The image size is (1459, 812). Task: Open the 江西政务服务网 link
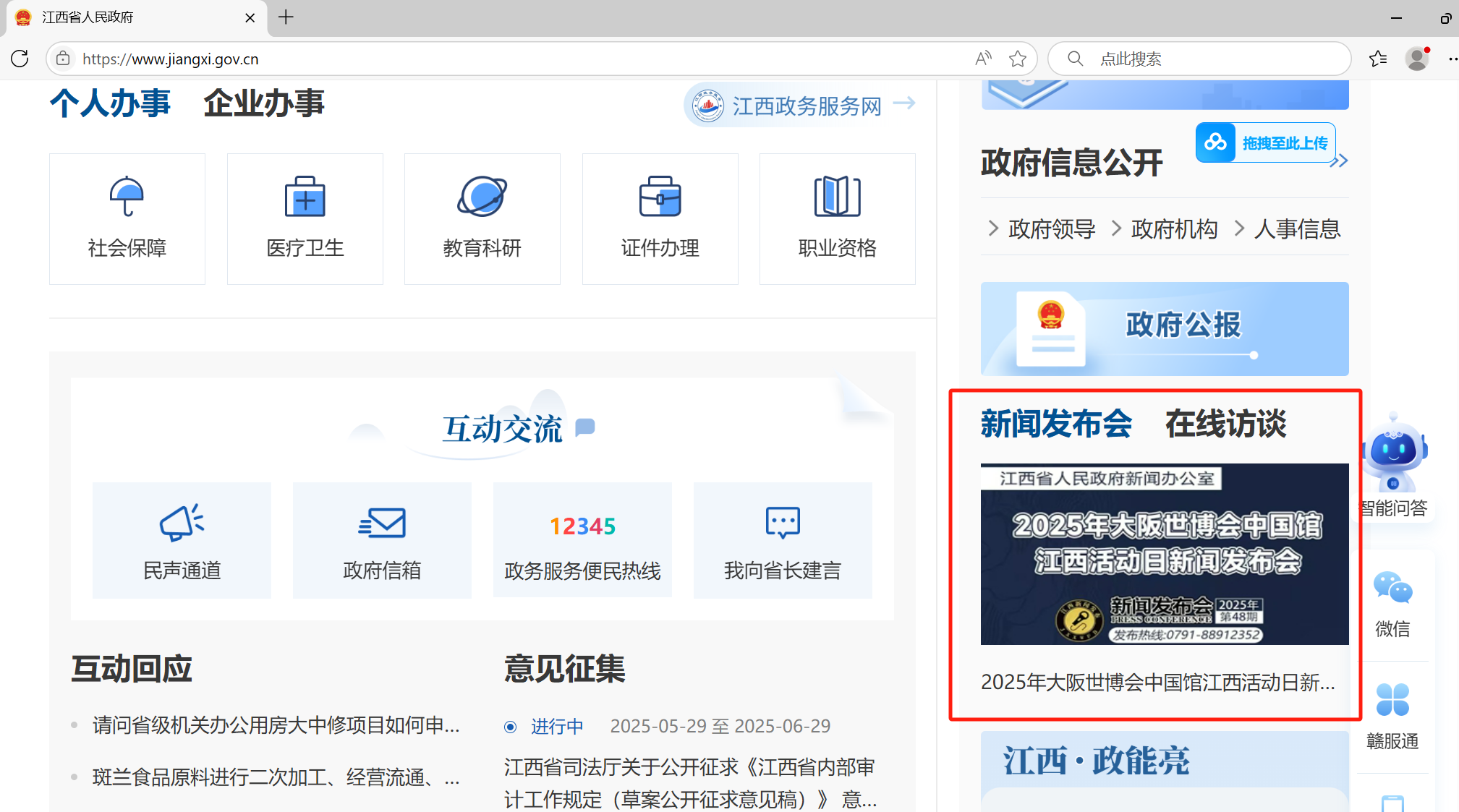[x=806, y=106]
